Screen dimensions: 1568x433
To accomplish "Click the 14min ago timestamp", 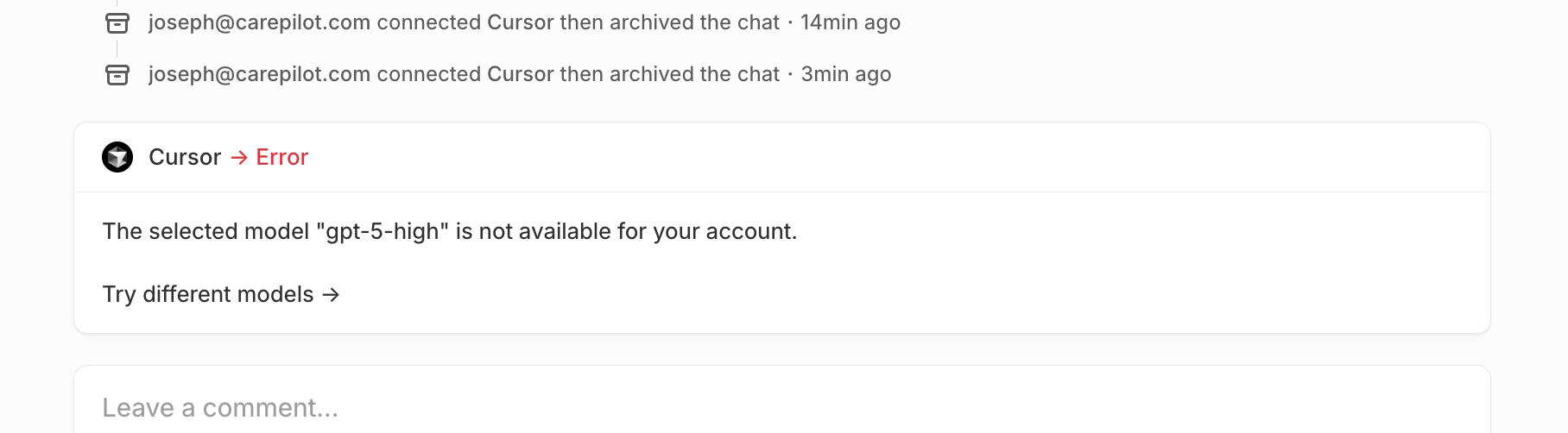I will (850, 22).
